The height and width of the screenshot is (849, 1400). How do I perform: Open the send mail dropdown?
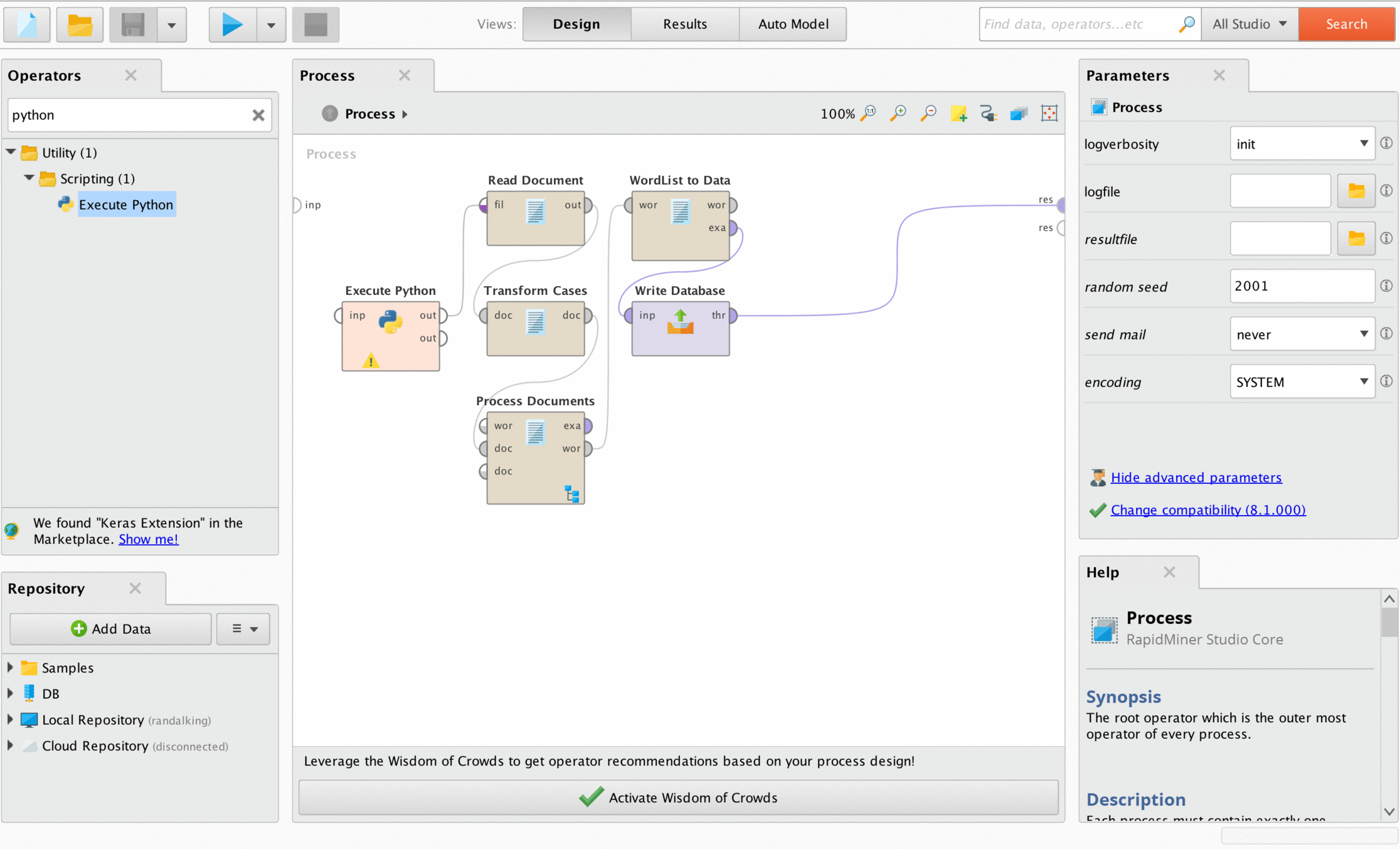pyautogui.click(x=1302, y=334)
